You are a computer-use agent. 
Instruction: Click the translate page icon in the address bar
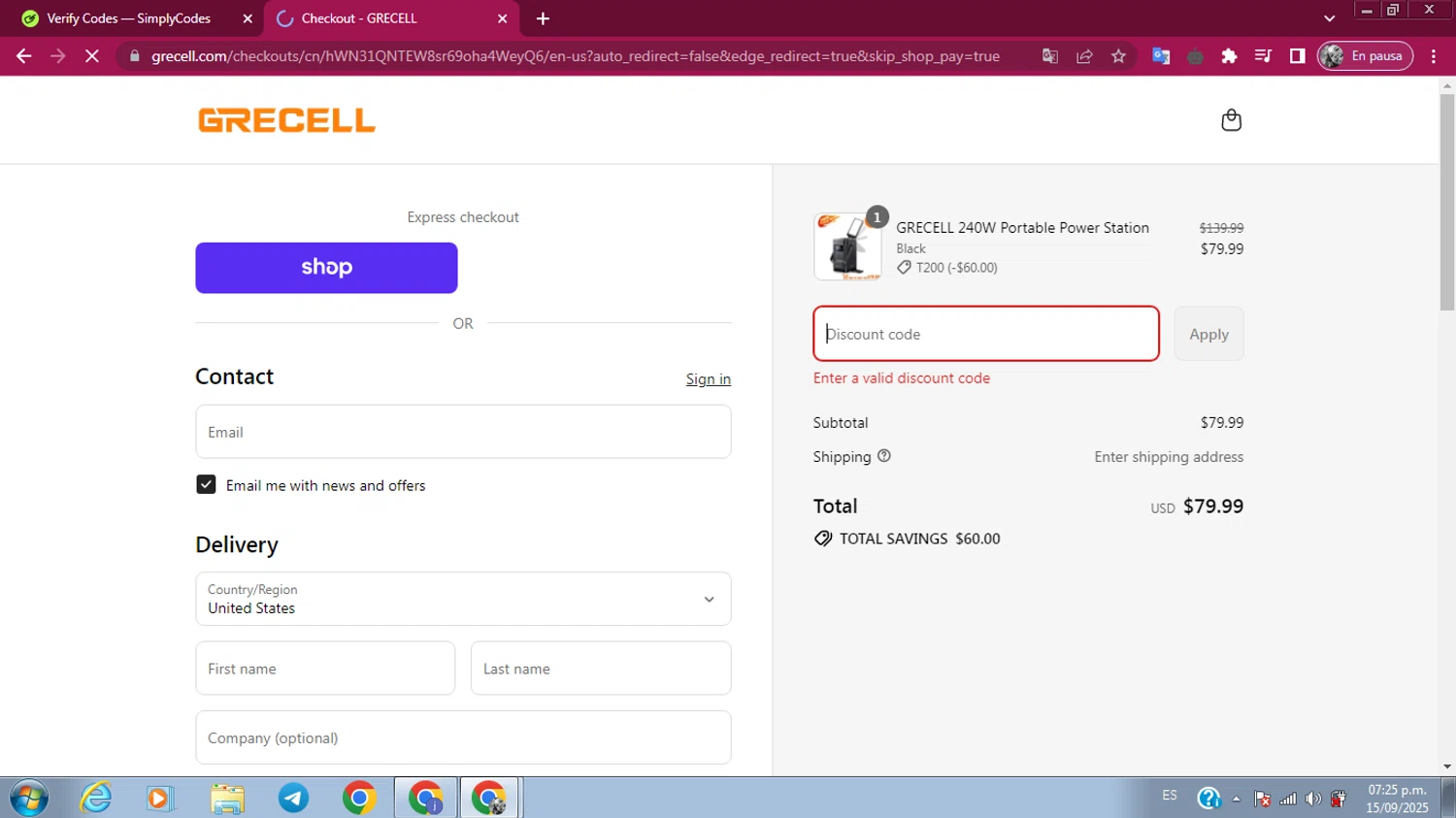(x=1049, y=56)
